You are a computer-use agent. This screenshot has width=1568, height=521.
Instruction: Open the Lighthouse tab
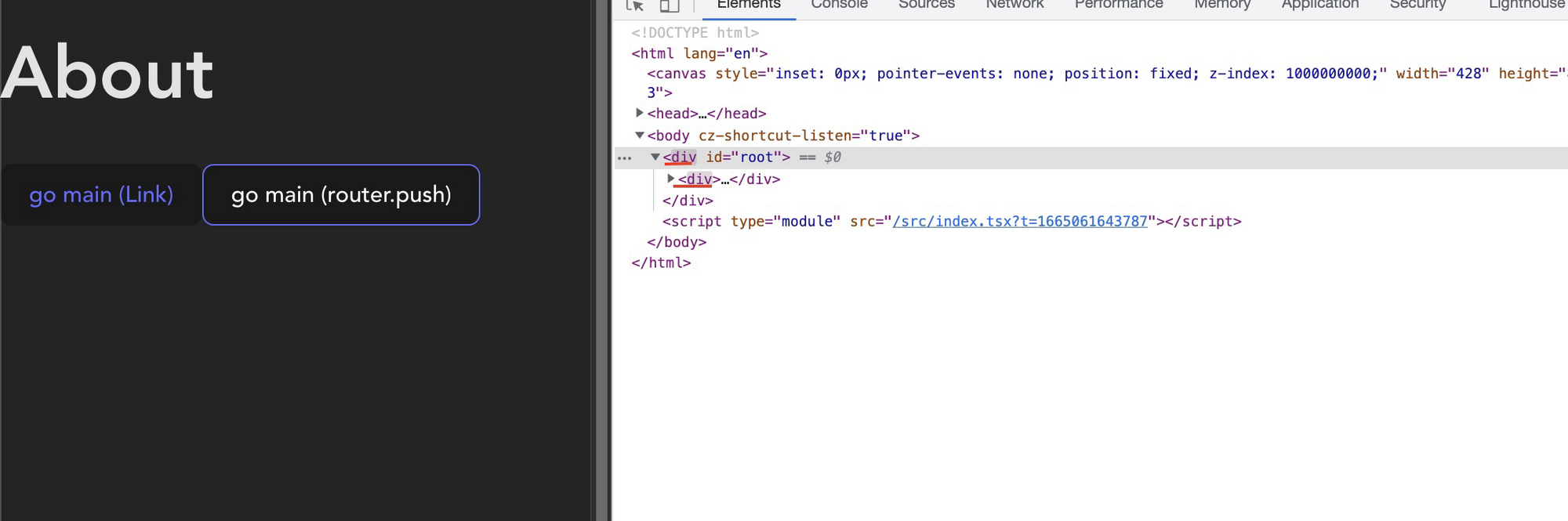tap(1526, 5)
